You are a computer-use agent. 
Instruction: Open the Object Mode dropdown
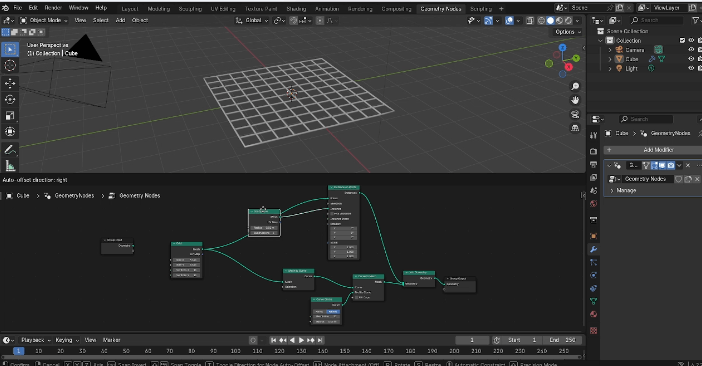[x=43, y=21]
